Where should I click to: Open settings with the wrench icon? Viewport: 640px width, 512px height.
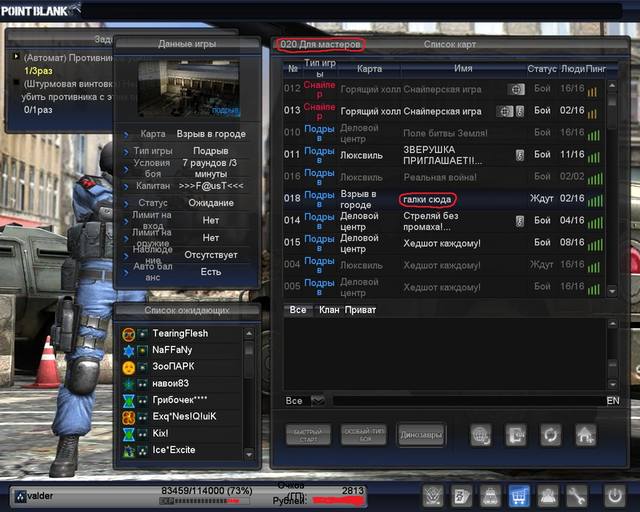point(576,496)
